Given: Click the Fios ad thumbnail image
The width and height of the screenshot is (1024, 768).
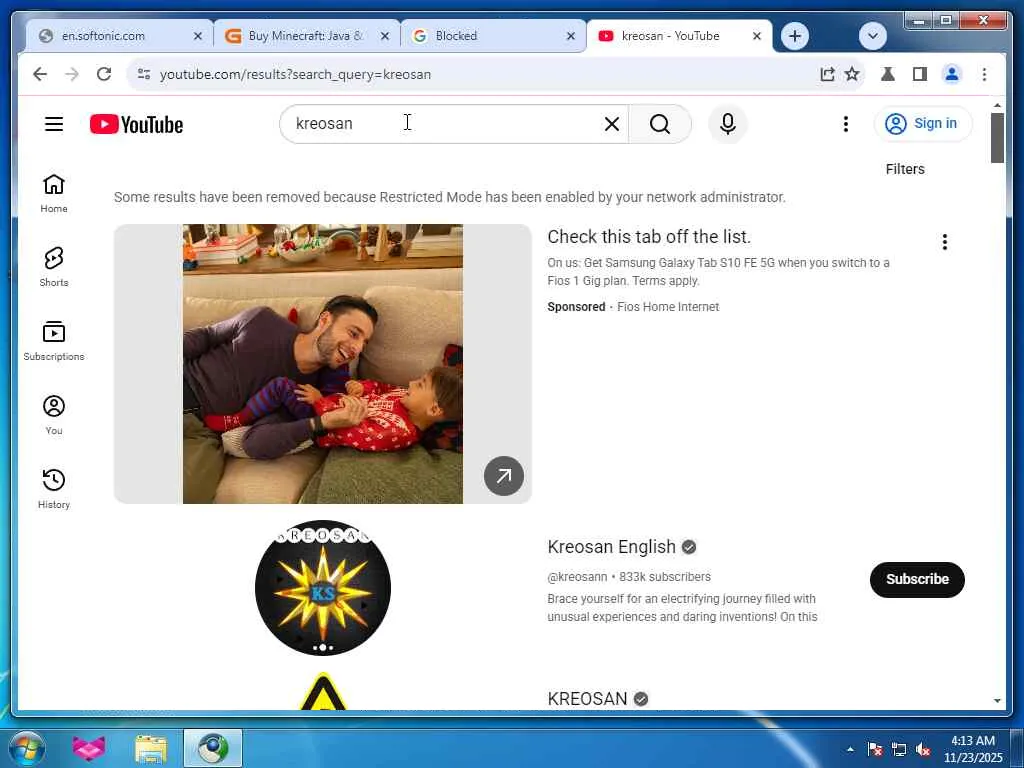Looking at the screenshot, I should (x=323, y=364).
